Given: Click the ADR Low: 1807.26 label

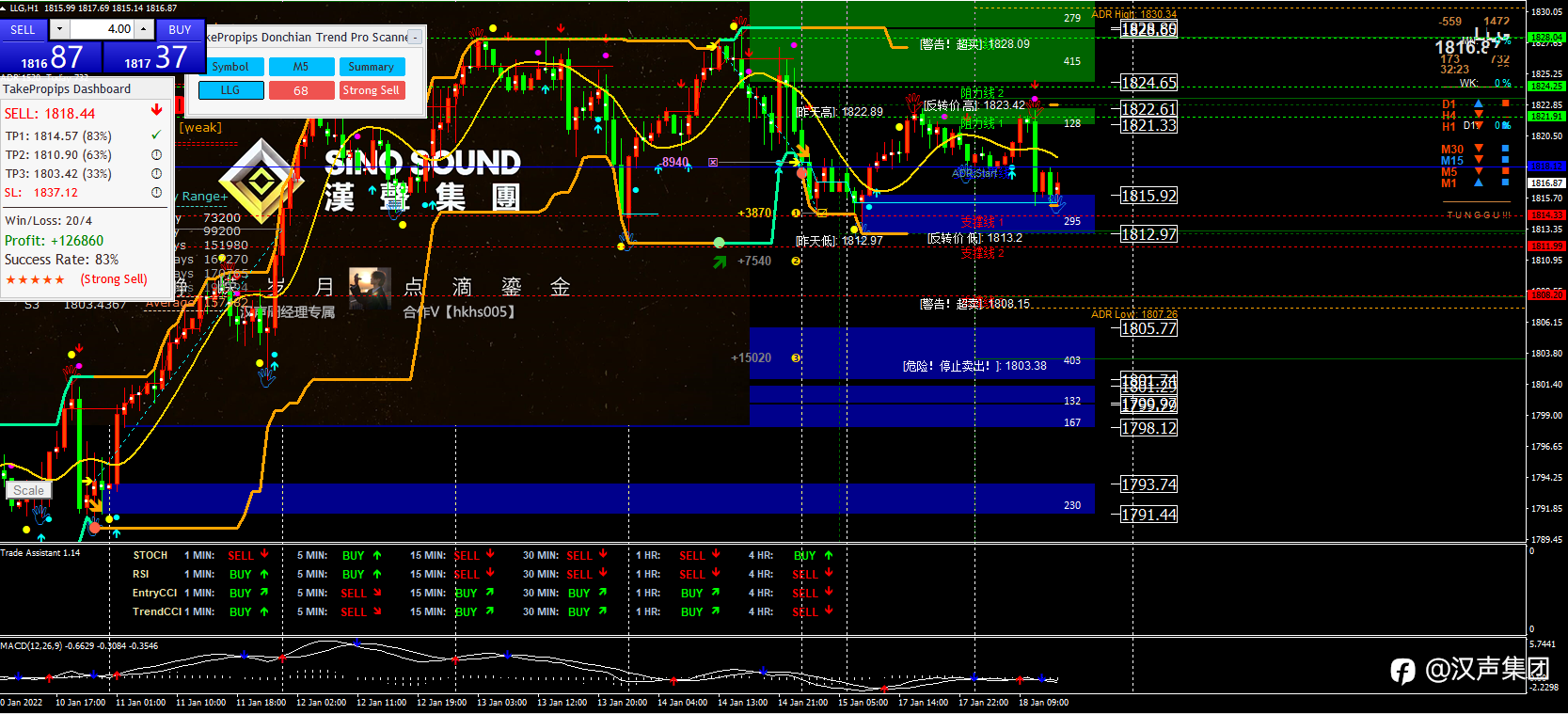Looking at the screenshot, I should point(1134,314).
